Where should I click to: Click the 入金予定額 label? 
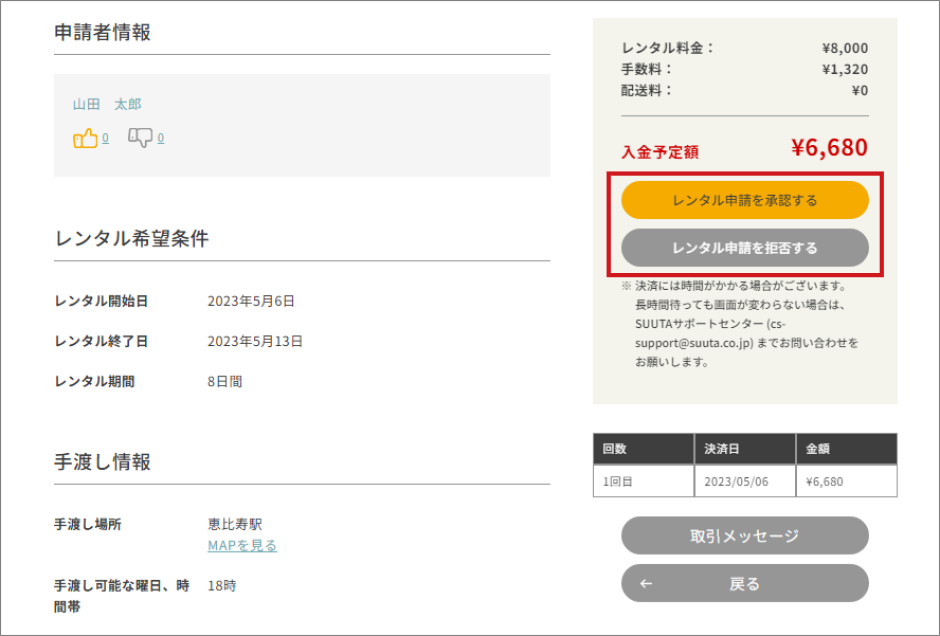(660, 152)
